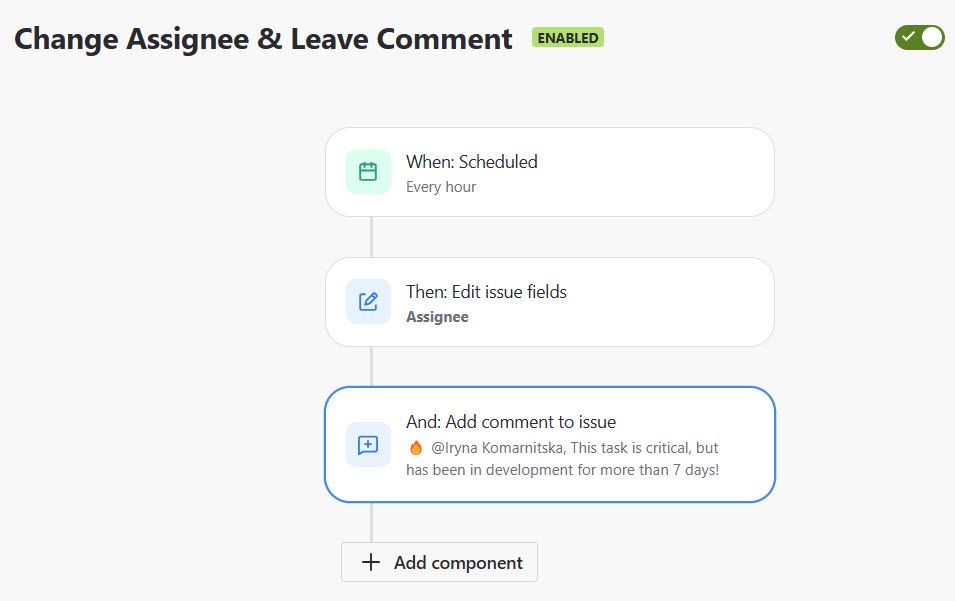Viewport: 955px width, 601px height.
Task: Click the Every hour schedule text
Action: [441, 187]
